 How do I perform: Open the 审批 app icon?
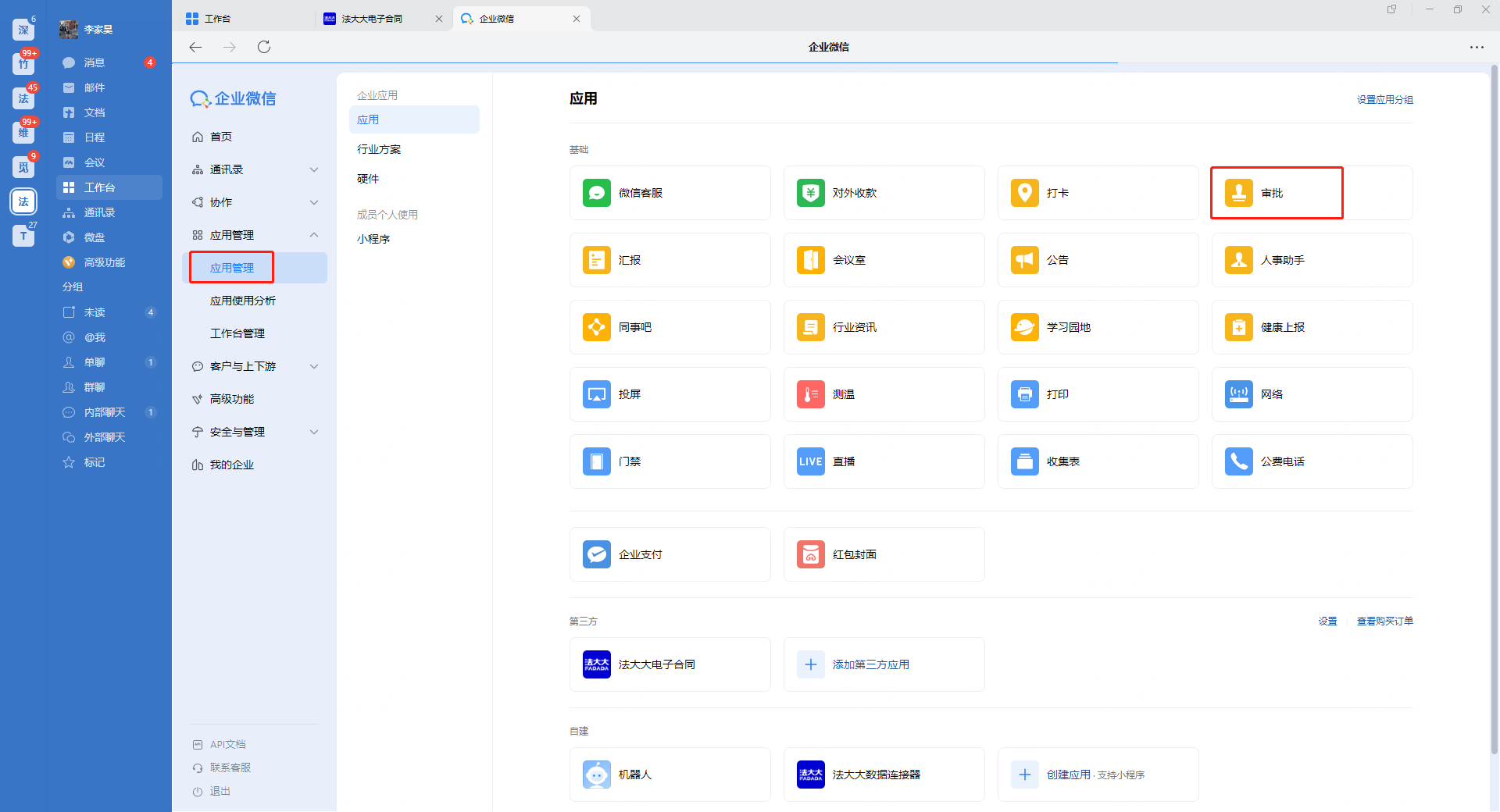tap(1238, 193)
